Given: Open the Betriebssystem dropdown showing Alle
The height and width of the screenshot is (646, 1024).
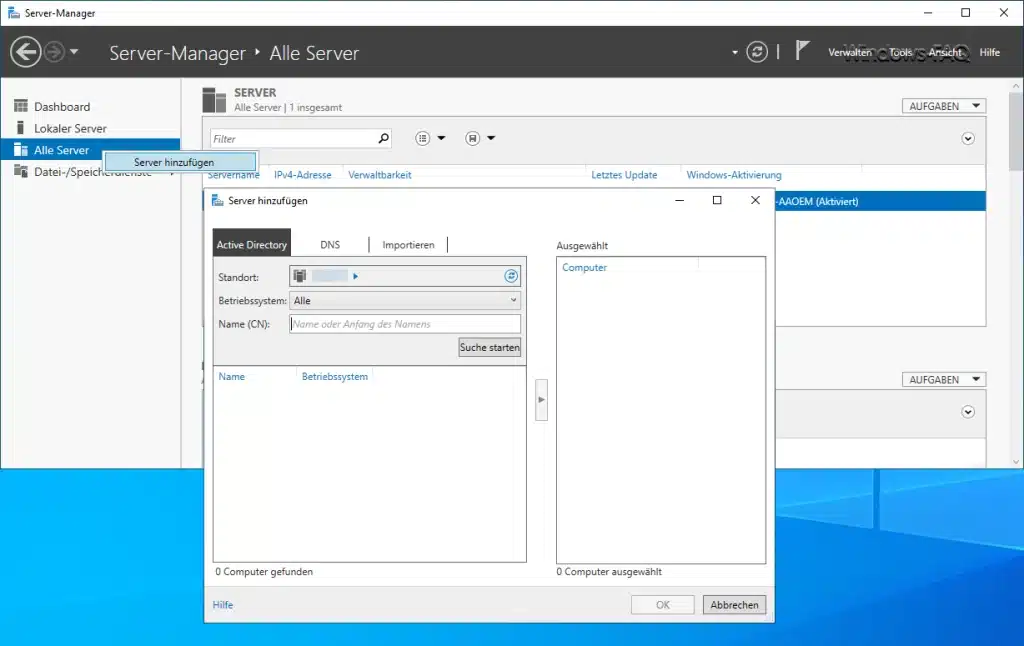Looking at the screenshot, I should (x=405, y=299).
